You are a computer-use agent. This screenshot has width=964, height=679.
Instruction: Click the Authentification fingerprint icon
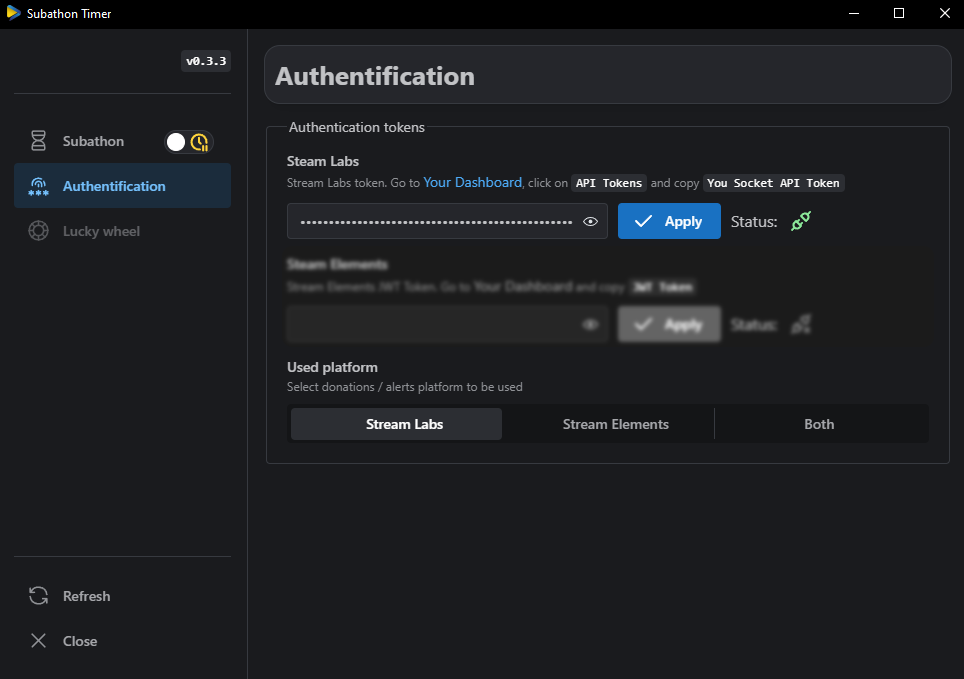38,186
